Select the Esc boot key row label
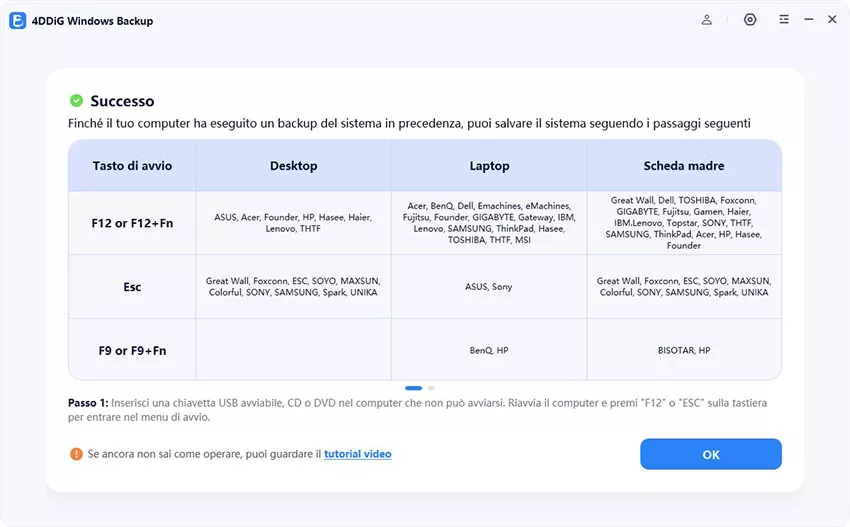The image size is (850, 527). (x=132, y=287)
